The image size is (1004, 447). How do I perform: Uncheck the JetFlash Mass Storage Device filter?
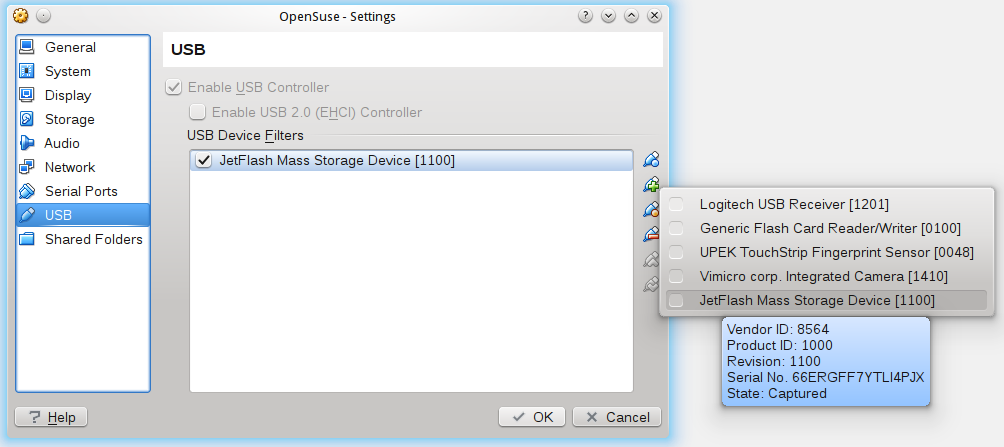(205, 161)
